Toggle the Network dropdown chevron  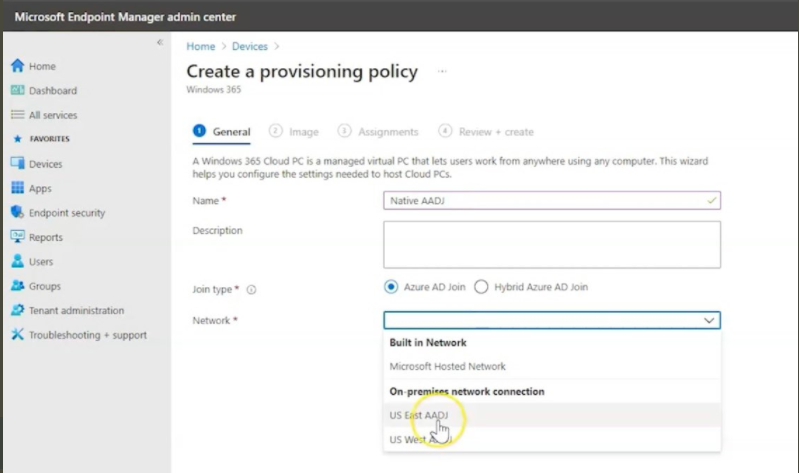pos(709,320)
